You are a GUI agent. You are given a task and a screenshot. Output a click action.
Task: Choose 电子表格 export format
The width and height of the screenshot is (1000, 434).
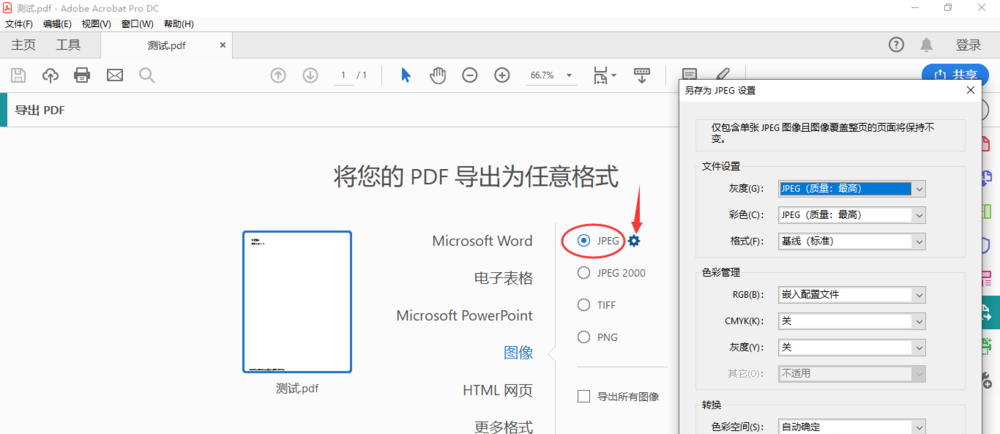503,278
